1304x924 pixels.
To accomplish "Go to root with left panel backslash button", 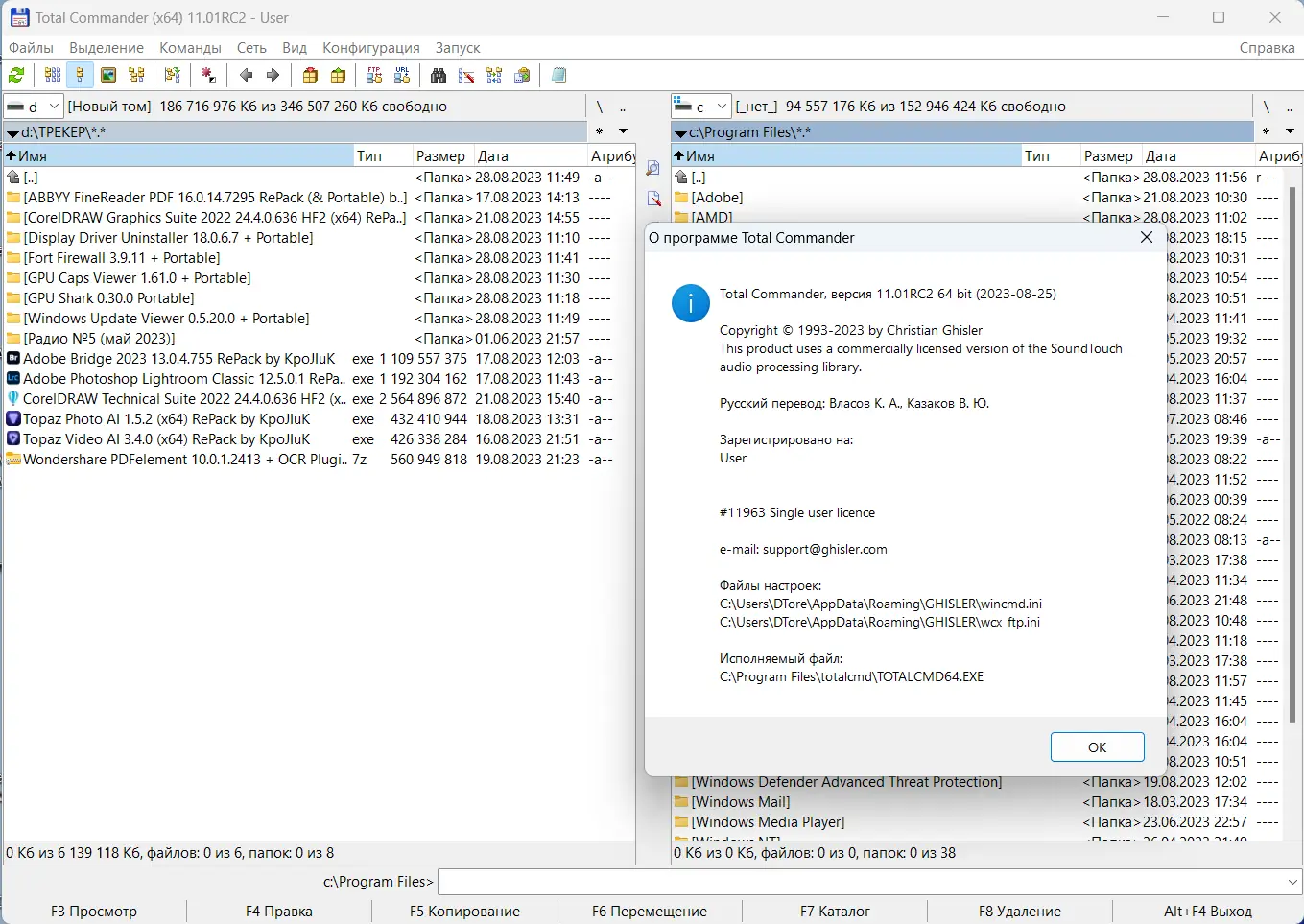I will (x=600, y=107).
